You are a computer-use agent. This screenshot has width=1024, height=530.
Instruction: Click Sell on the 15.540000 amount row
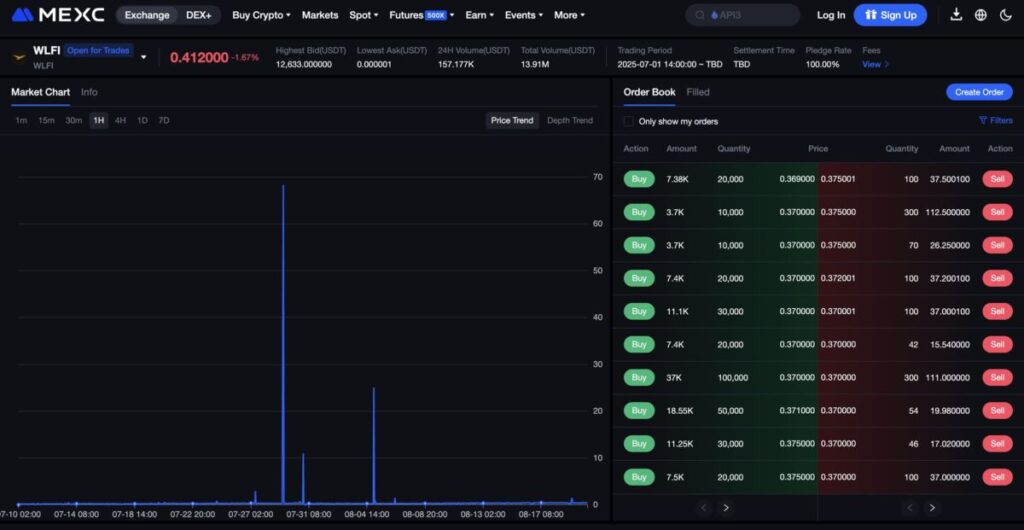pos(997,344)
